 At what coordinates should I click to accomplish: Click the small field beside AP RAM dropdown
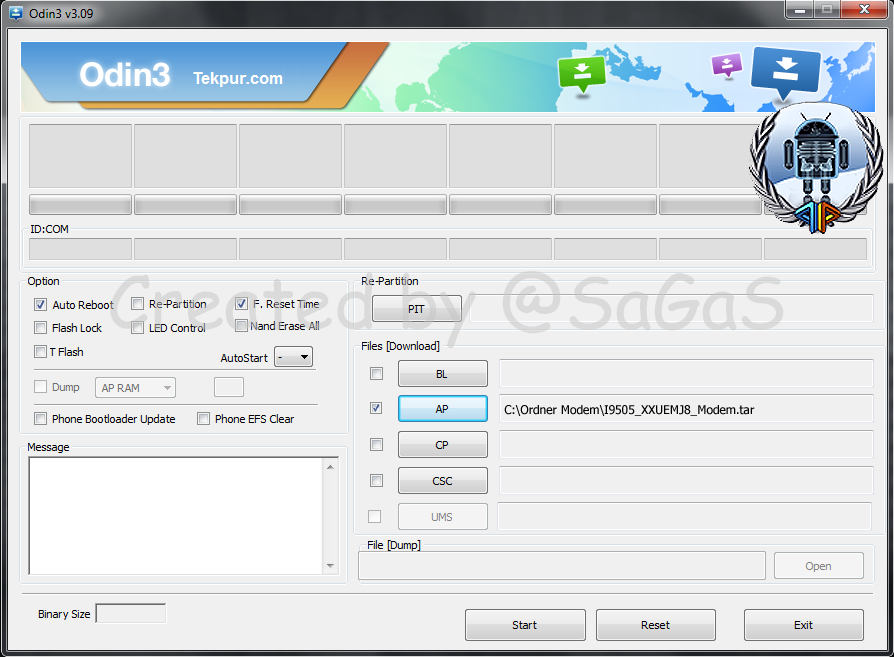[x=229, y=387]
